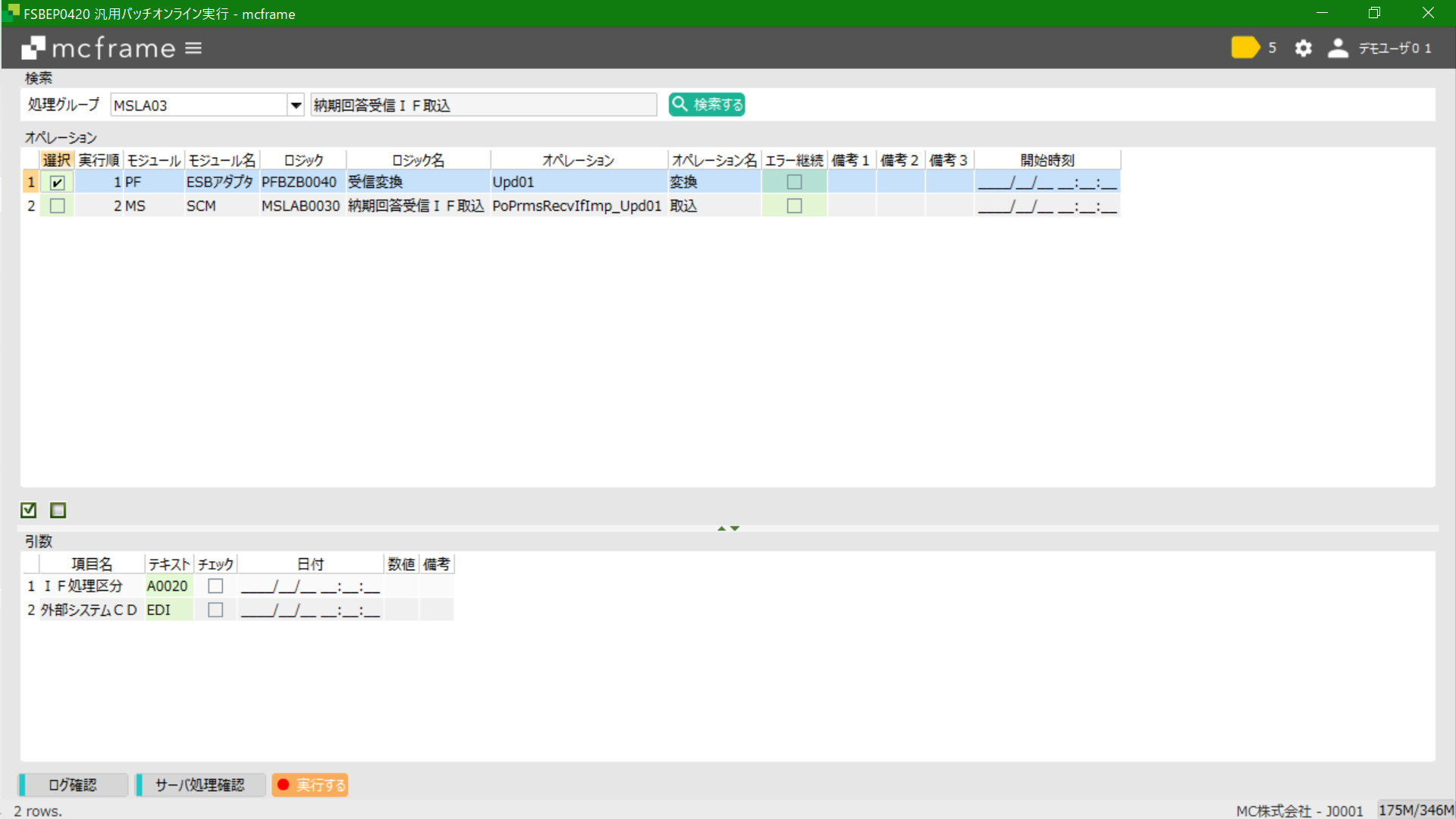This screenshot has height=819, width=1456.
Task: Open the user profile icon for デモユーザ０１
Action: click(1338, 47)
